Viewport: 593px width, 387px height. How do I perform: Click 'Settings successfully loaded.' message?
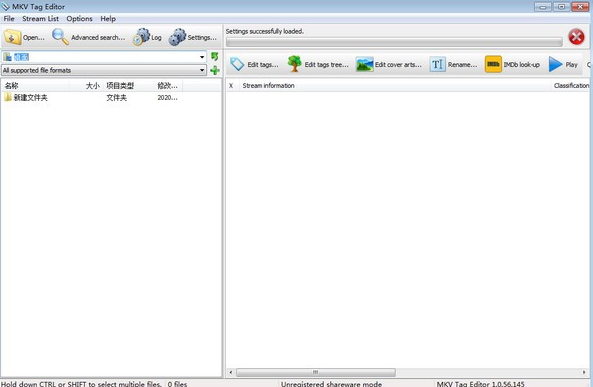(x=265, y=31)
